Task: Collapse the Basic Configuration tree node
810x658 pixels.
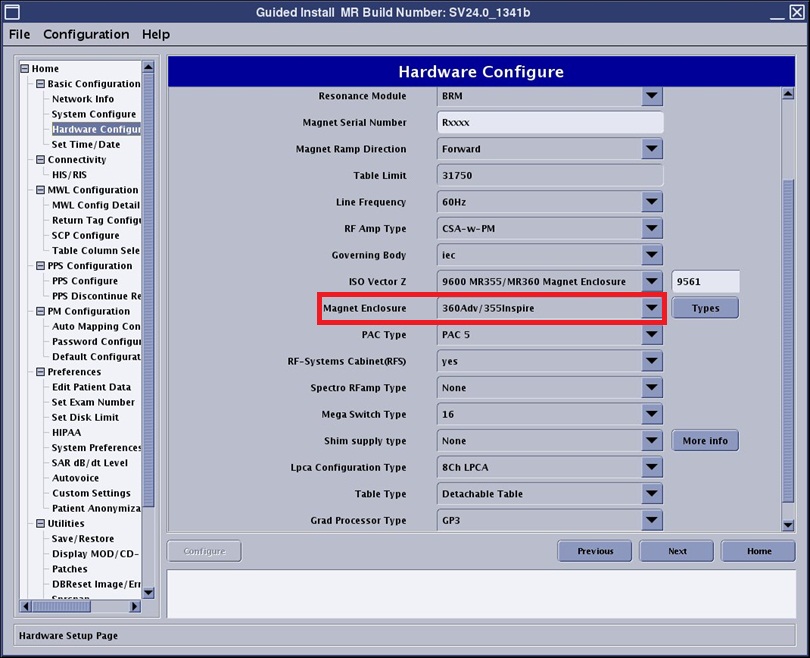Action: point(39,84)
